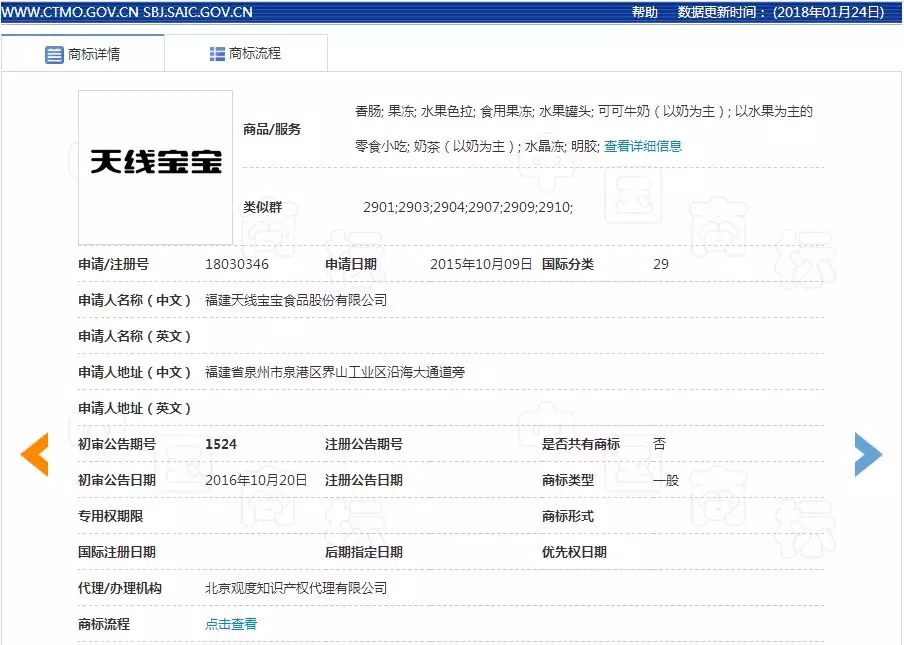This screenshot has height=645, width=904.
Task: Click 点击查看 in the 商标流程 row
Action: [x=231, y=624]
